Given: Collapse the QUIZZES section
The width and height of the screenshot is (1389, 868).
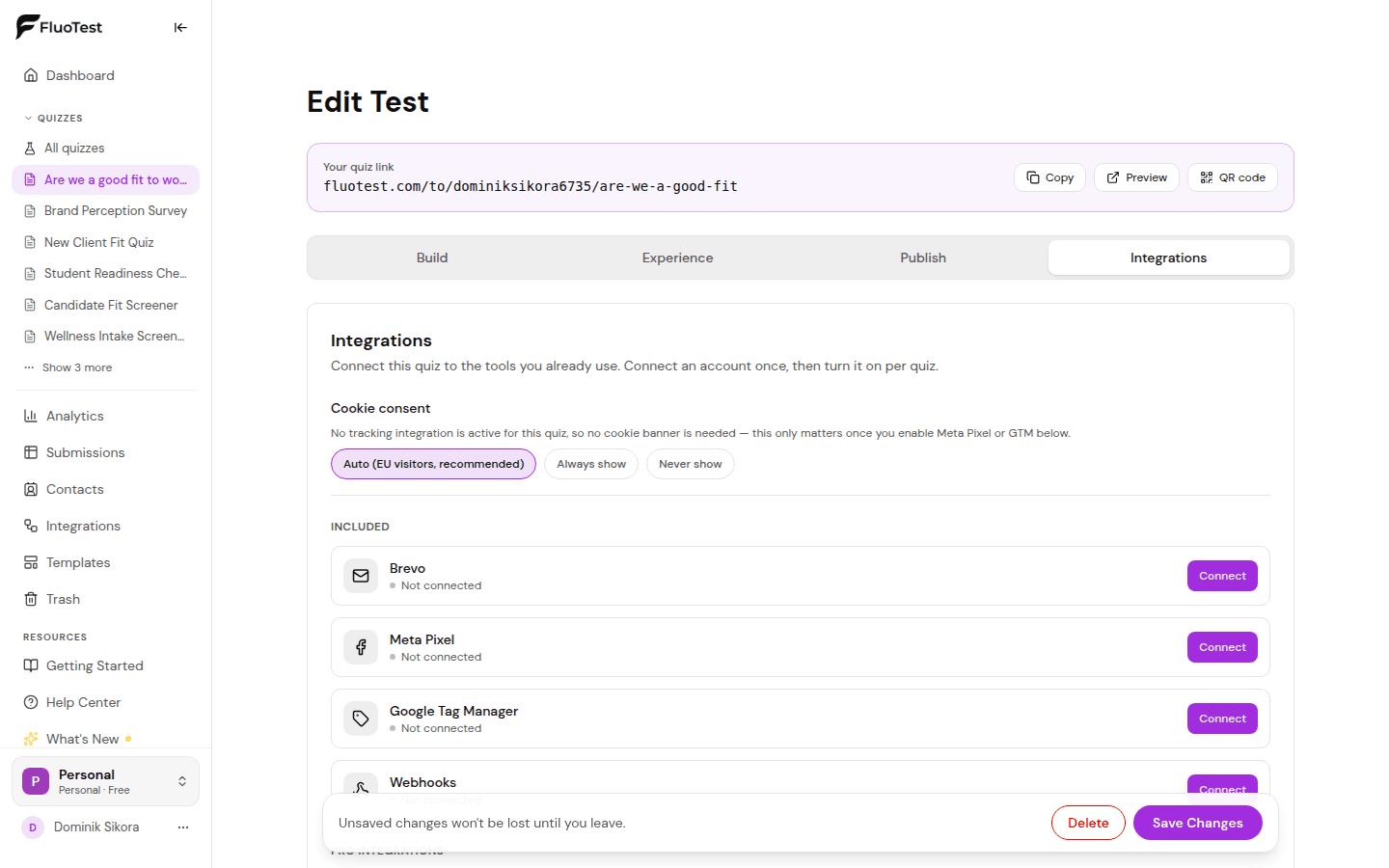Looking at the screenshot, I should pyautogui.click(x=53, y=118).
